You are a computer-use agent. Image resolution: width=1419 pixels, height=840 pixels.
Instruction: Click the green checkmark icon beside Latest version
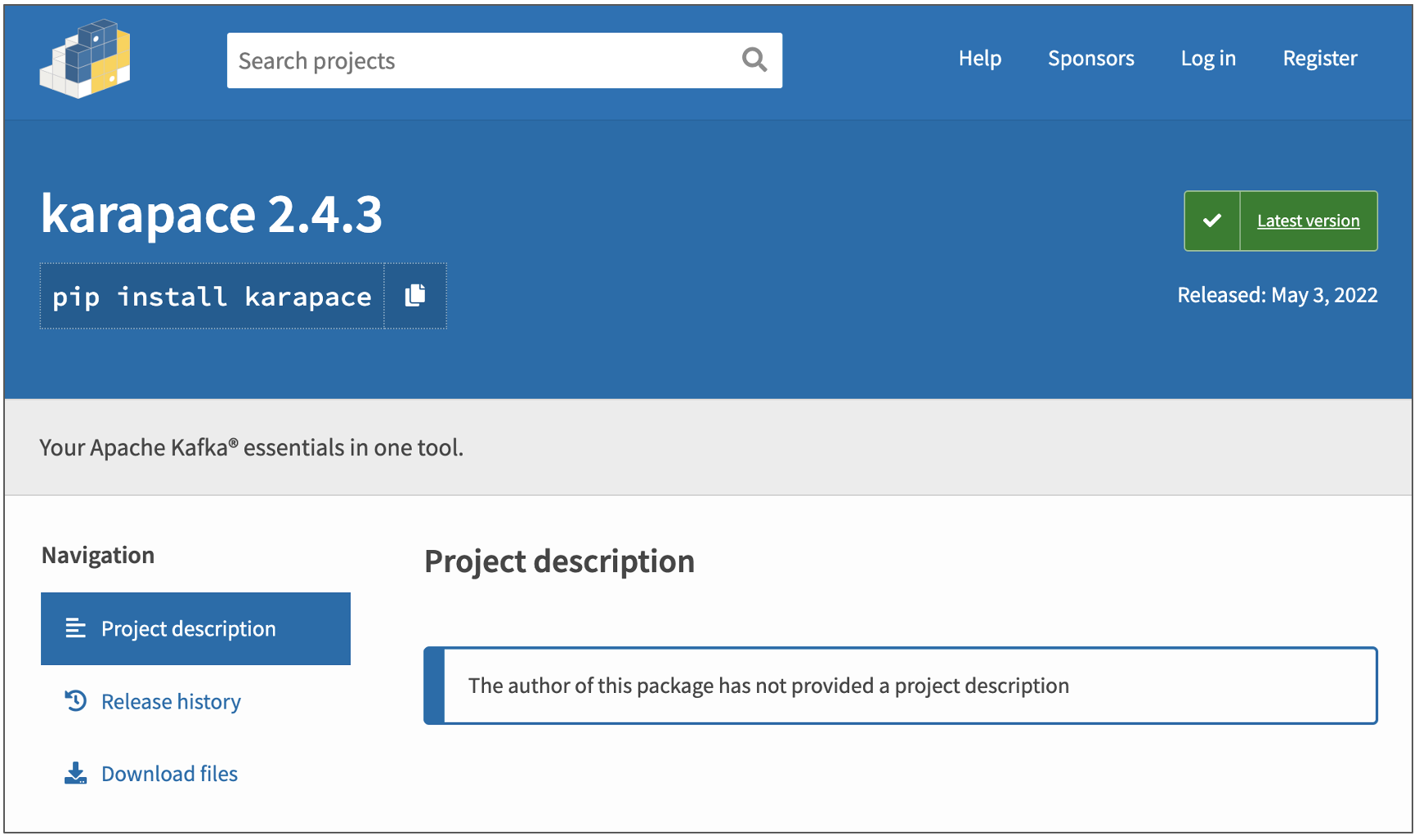[1211, 221]
